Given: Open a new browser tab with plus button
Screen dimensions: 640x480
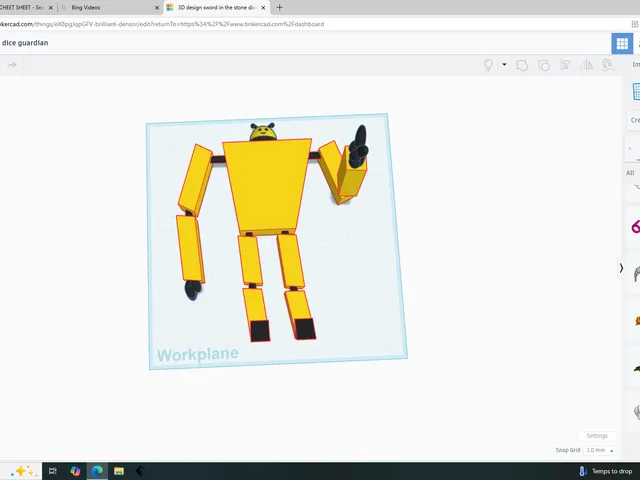Looking at the screenshot, I should (280, 7).
